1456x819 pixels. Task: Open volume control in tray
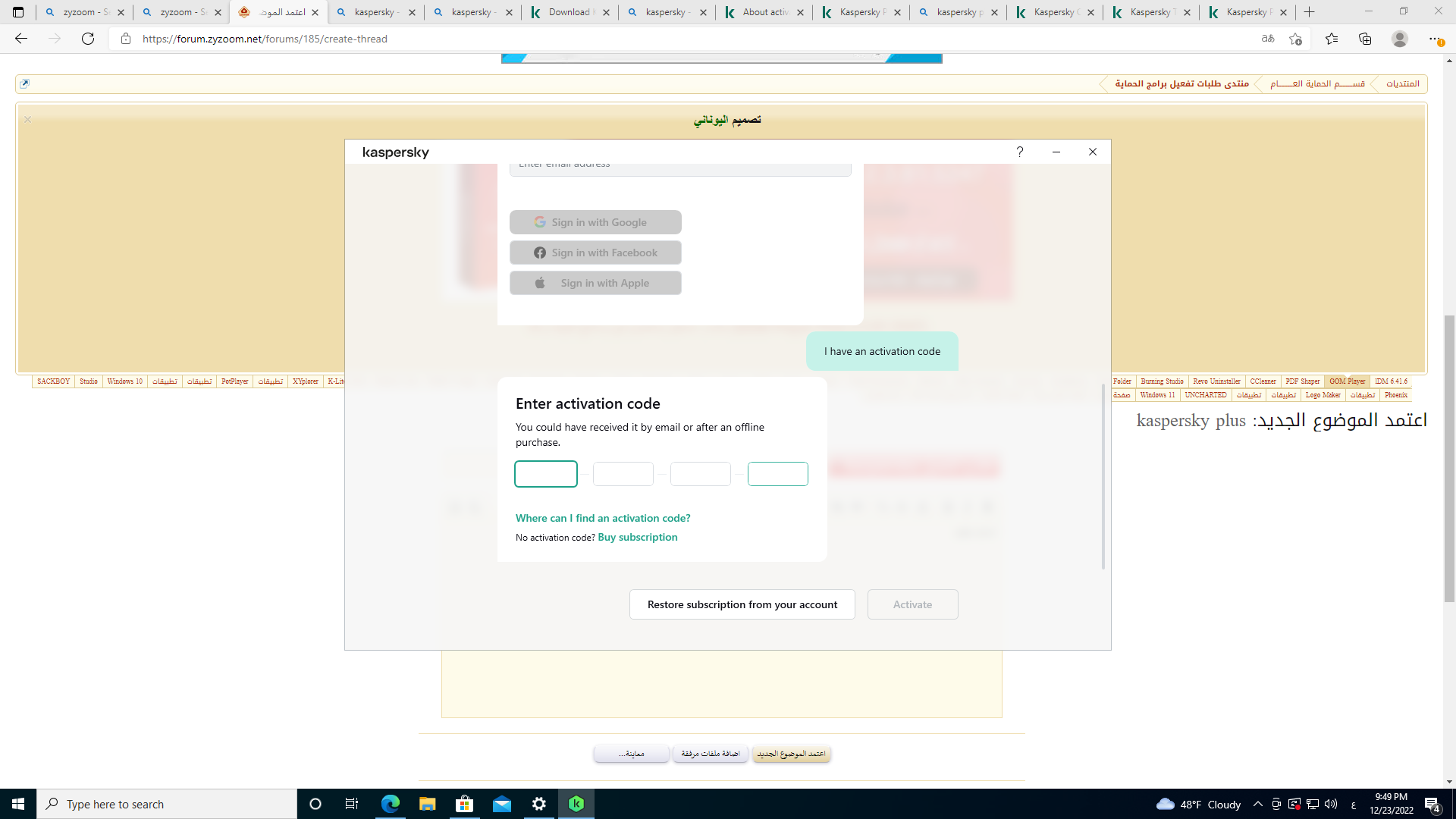[x=1331, y=804]
